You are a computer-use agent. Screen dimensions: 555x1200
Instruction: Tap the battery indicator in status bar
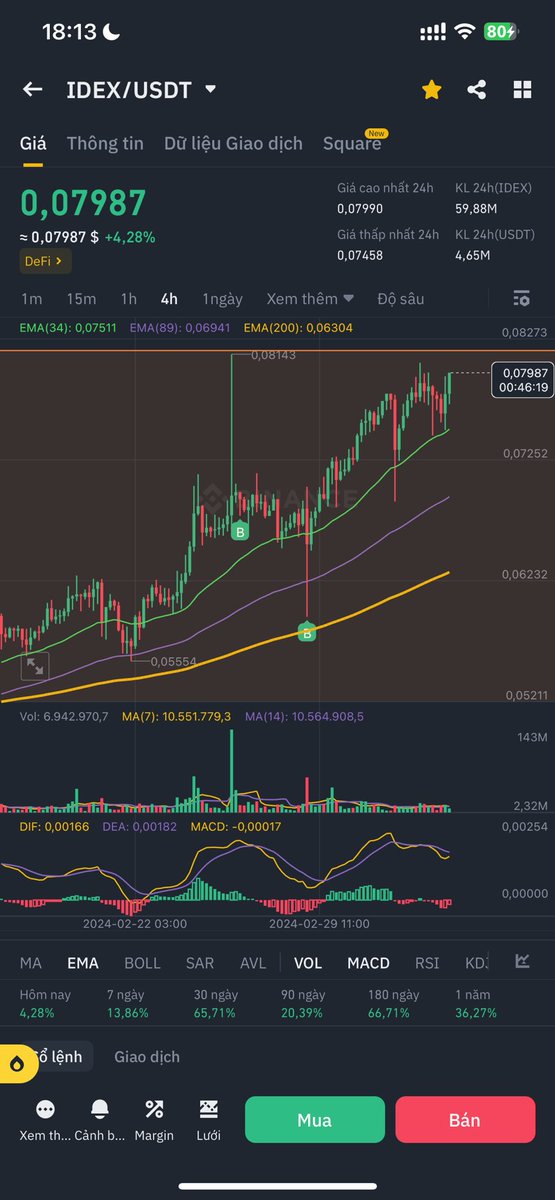(x=500, y=32)
